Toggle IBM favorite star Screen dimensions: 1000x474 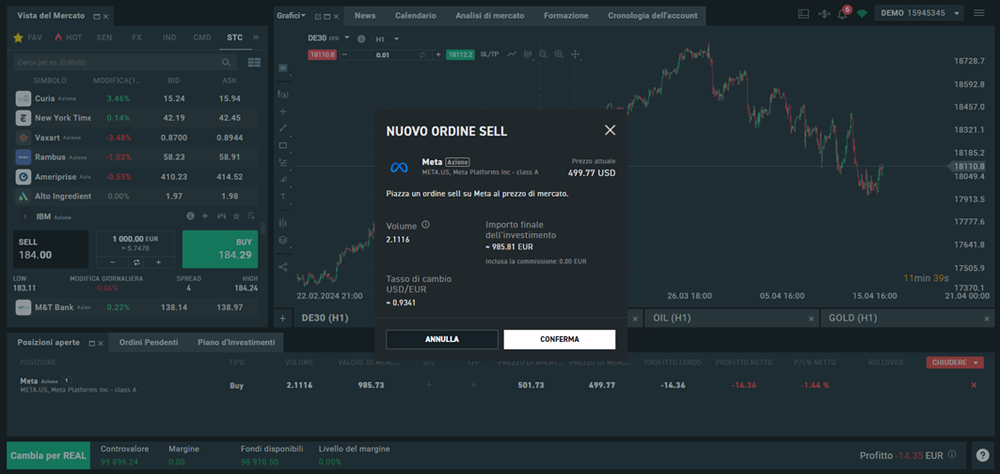(236, 216)
